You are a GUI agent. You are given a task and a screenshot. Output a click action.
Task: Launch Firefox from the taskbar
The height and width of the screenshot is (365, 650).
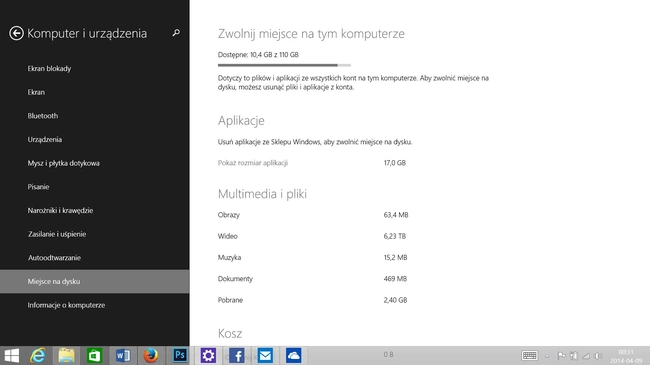click(x=151, y=355)
